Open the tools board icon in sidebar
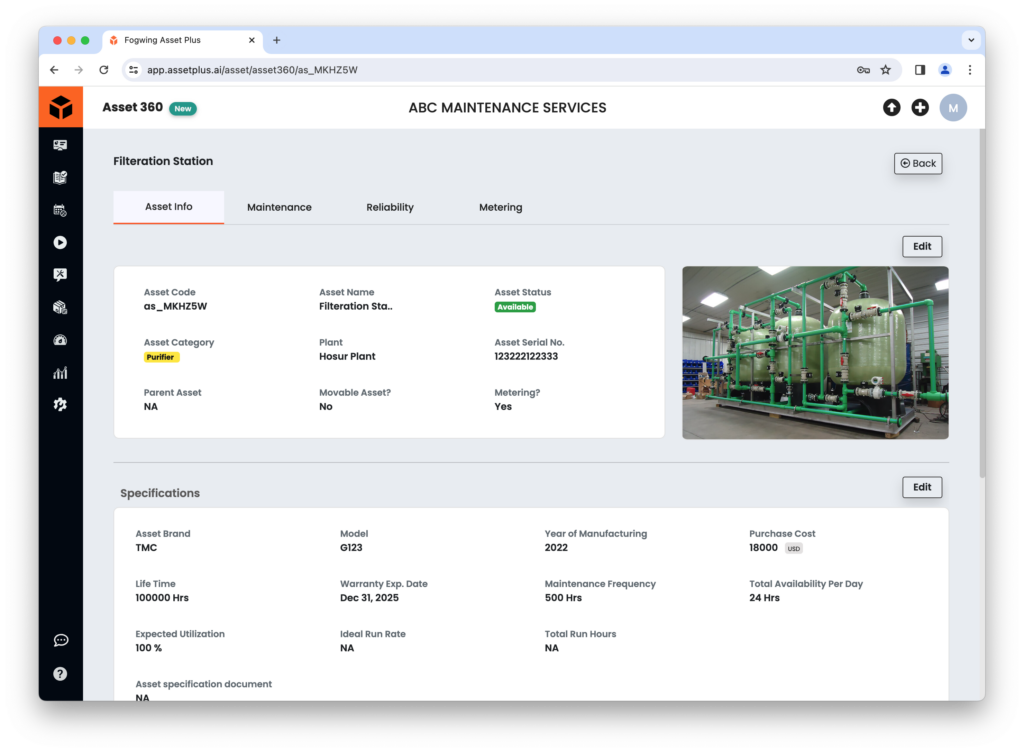The width and height of the screenshot is (1024, 752). (60, 275)
